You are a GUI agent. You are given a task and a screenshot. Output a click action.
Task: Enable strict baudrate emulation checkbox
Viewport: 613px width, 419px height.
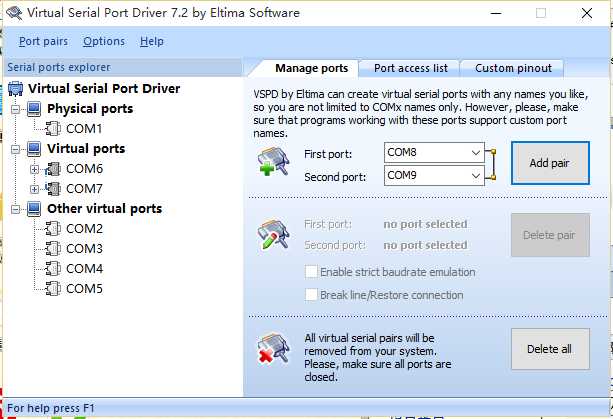[311, 272]
